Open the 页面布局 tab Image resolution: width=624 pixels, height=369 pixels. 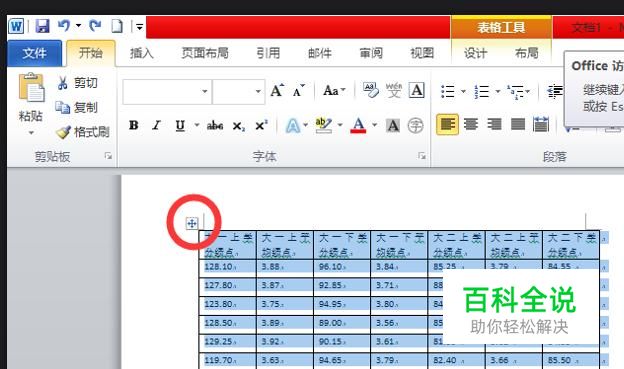coord(205,53)
